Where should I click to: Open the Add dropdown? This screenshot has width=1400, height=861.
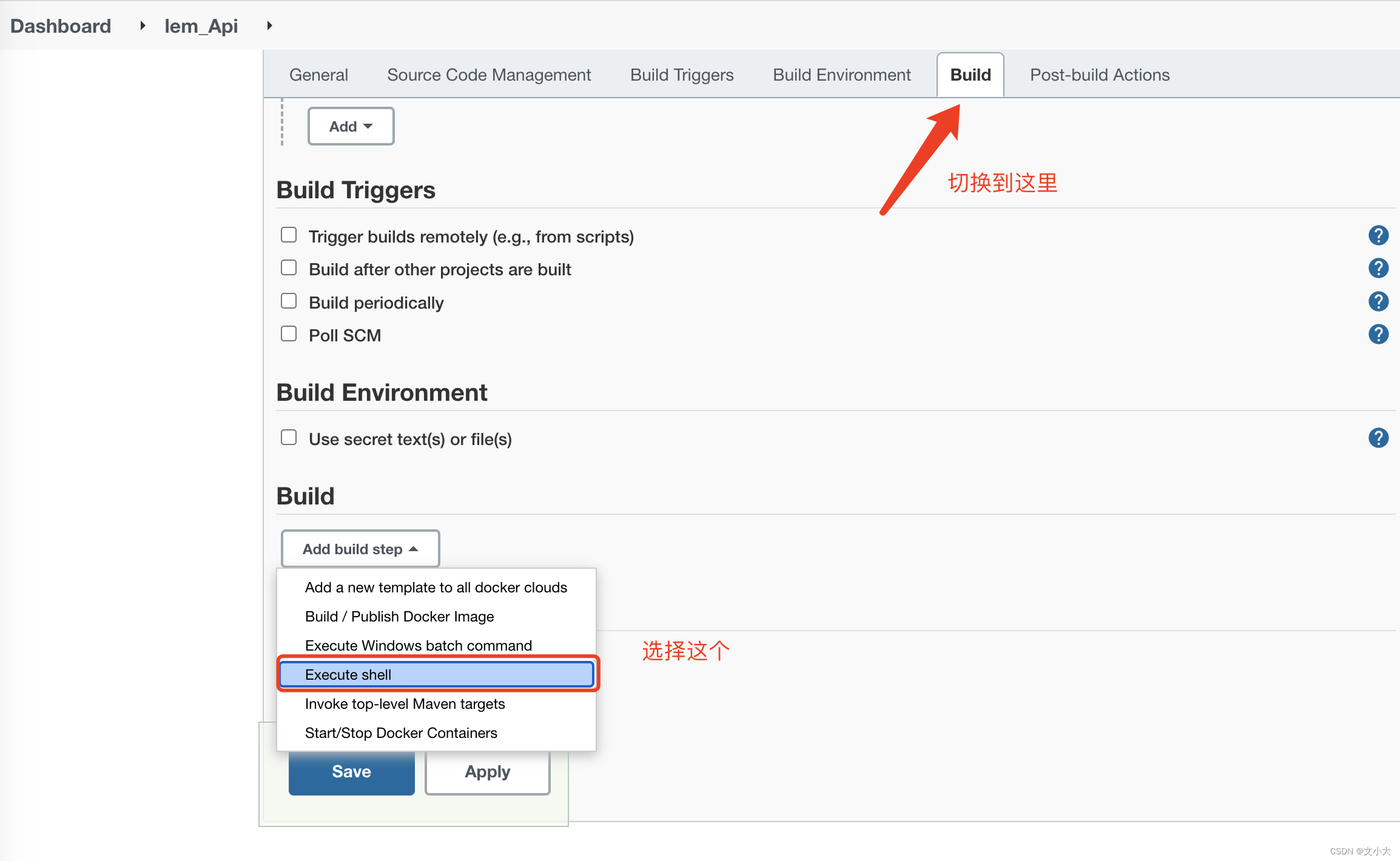351,126
